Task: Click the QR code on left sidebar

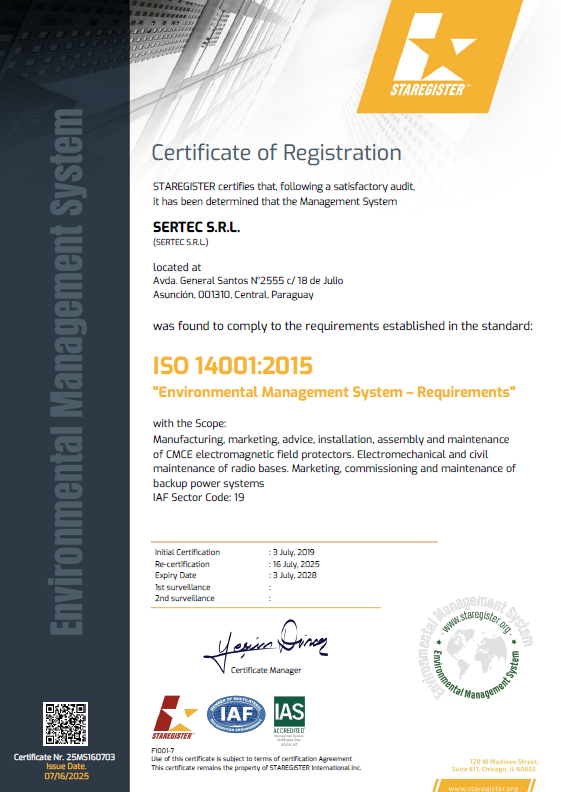Action: [x=65, y=723]
